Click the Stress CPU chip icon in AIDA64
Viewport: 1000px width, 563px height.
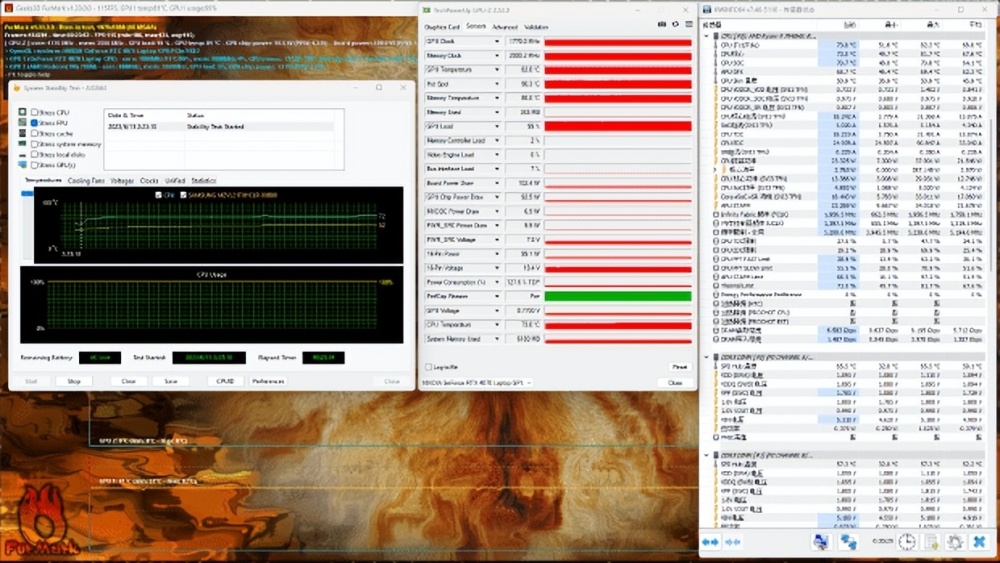click(x=23, y=112)
